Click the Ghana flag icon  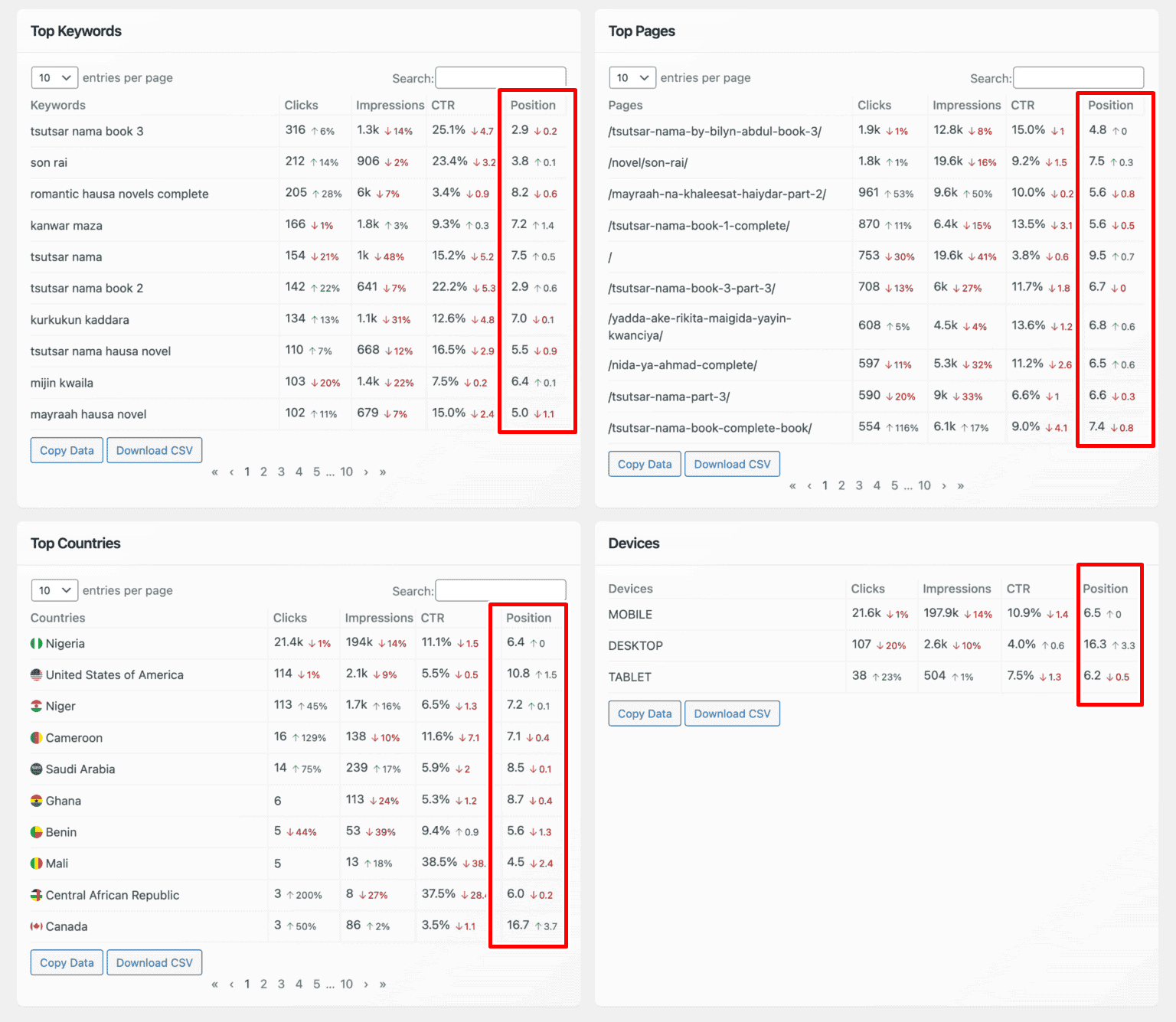tap(36, 801)
